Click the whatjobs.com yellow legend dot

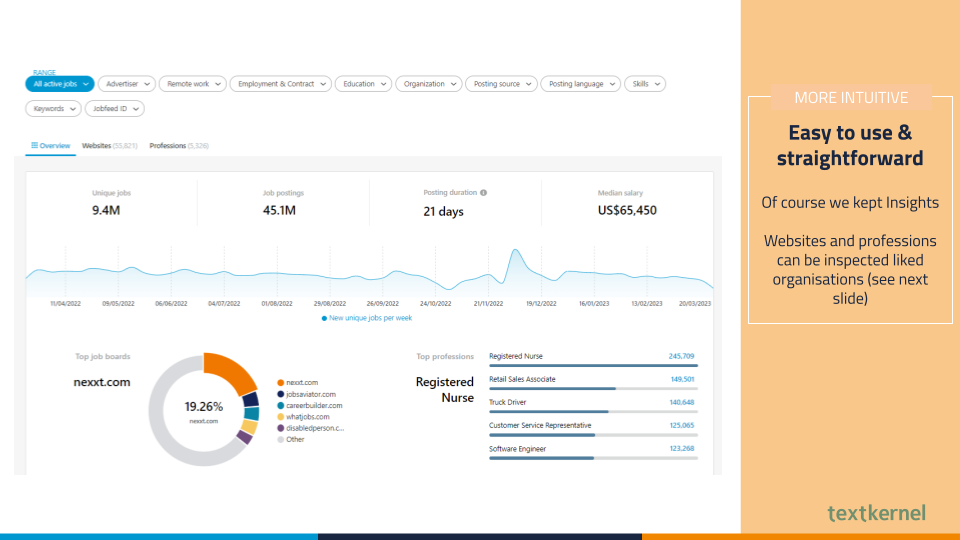281,417
